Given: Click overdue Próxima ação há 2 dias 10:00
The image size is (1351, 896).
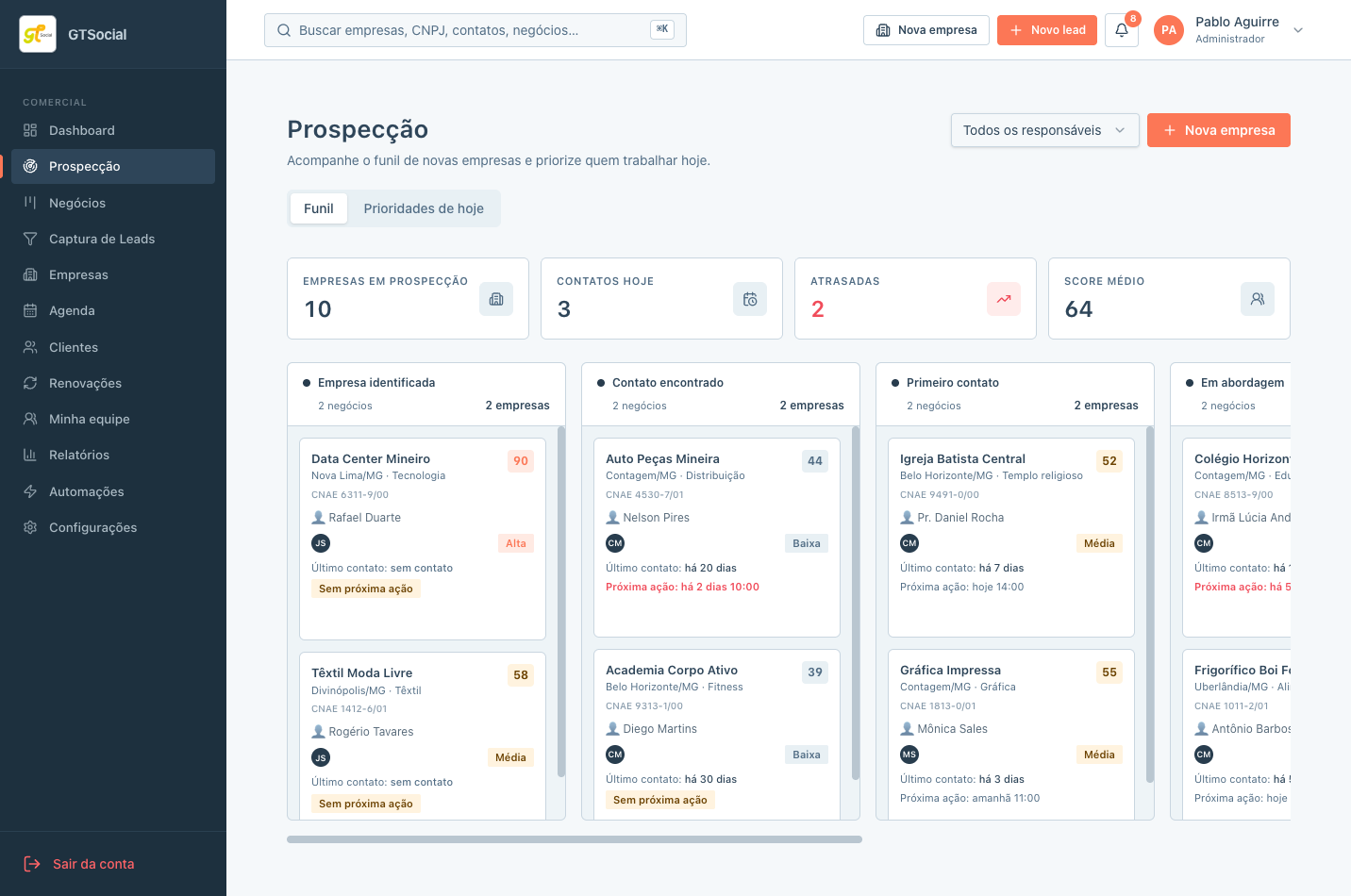Looking at the screenshot, I should click(682, 587).
